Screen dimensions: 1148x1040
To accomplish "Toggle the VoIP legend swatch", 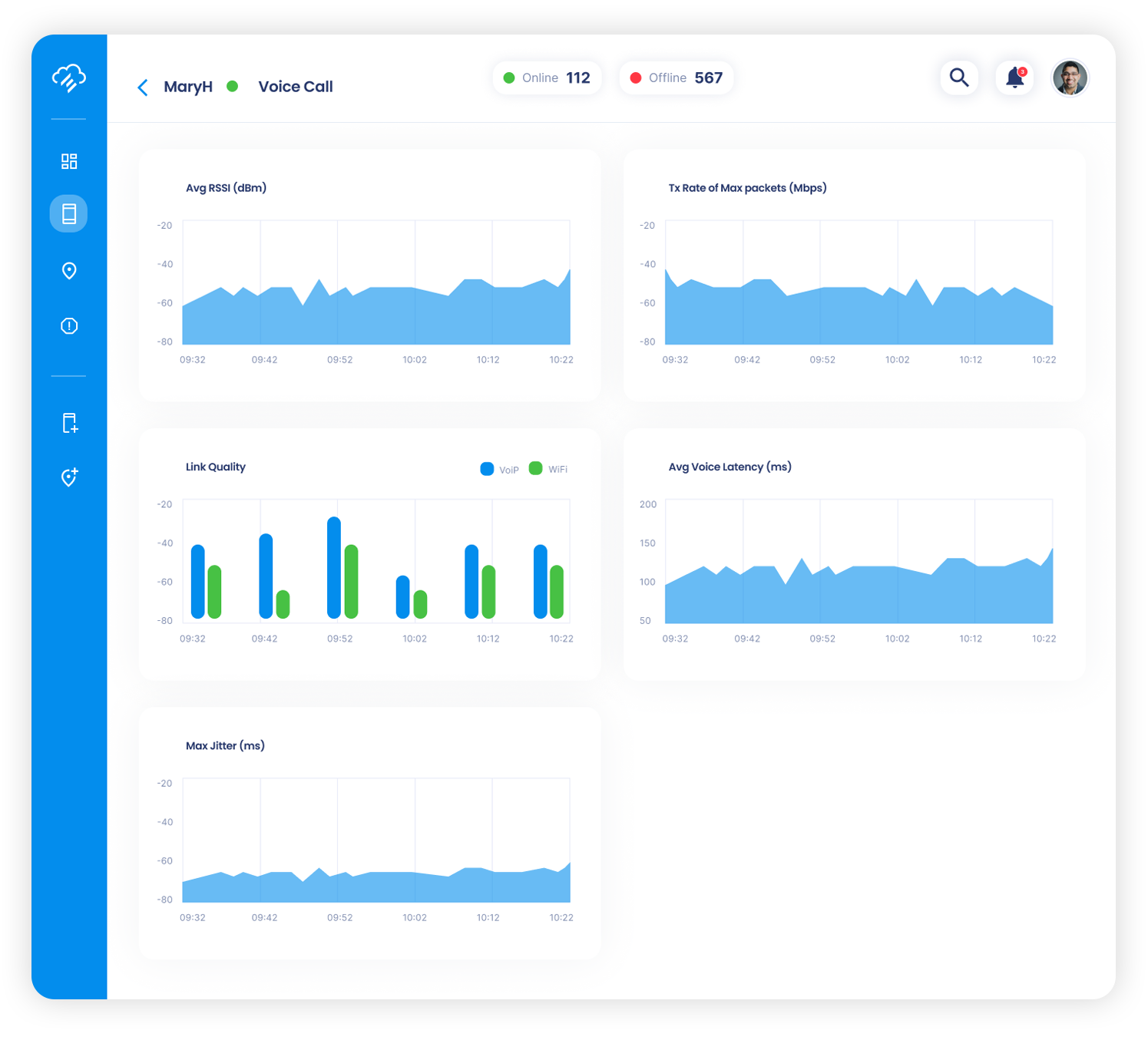I will 487,469.
